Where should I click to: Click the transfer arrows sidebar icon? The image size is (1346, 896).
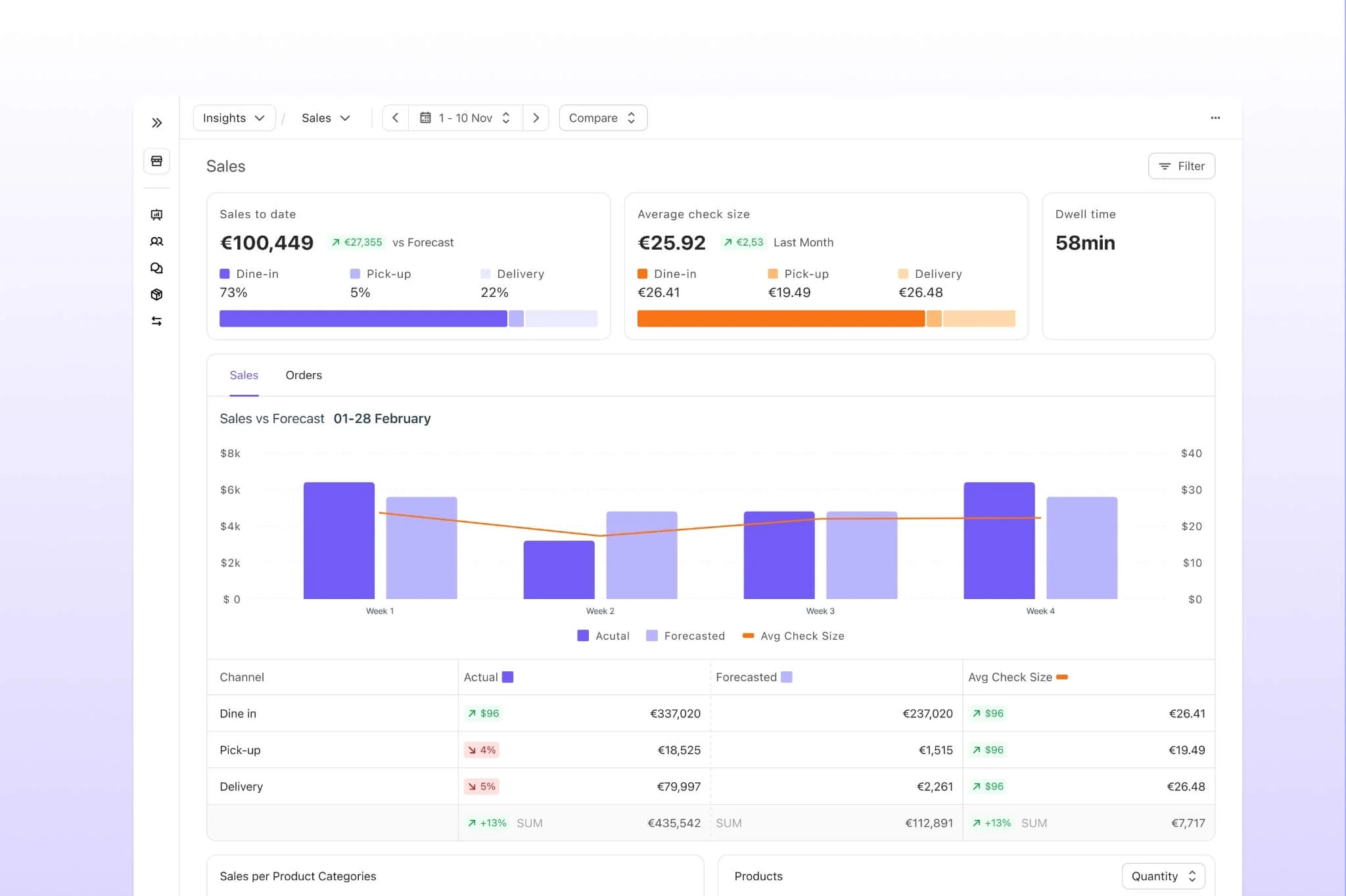pyautogui.click(x=156, y=321)
